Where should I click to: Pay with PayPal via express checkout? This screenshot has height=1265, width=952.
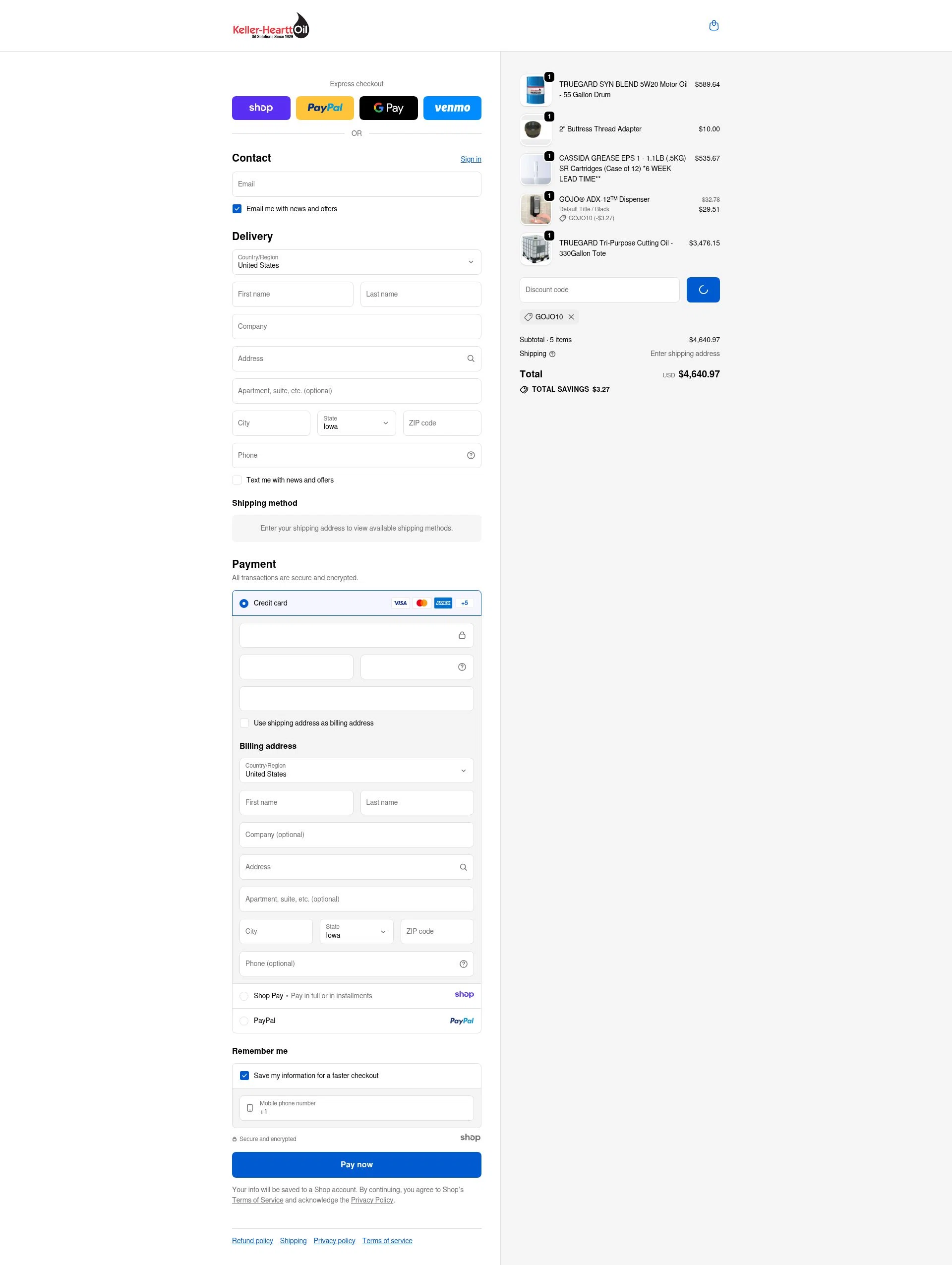click(325, 108)
